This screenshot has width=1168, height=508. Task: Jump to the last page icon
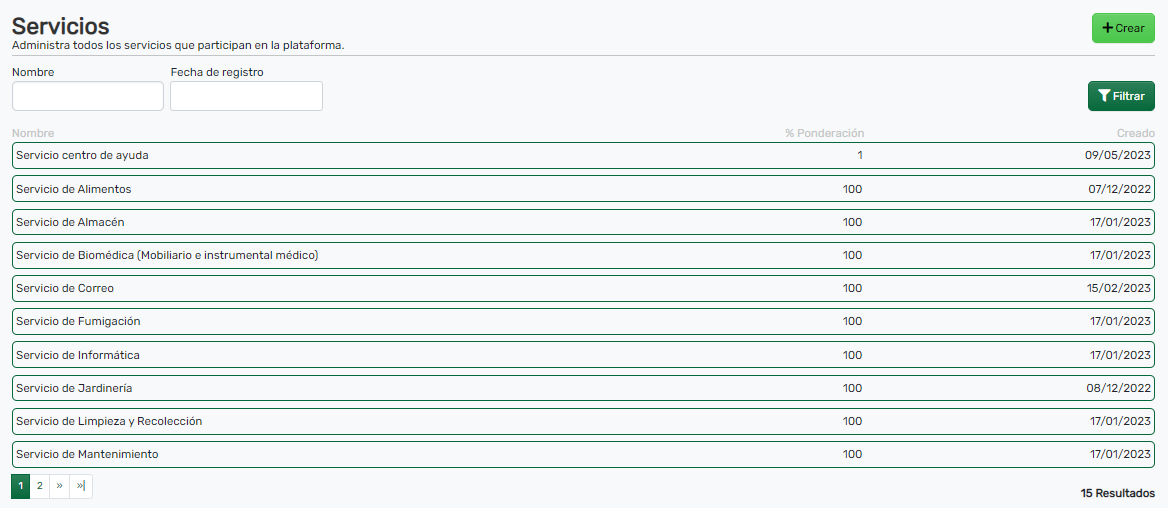(81, 486)
